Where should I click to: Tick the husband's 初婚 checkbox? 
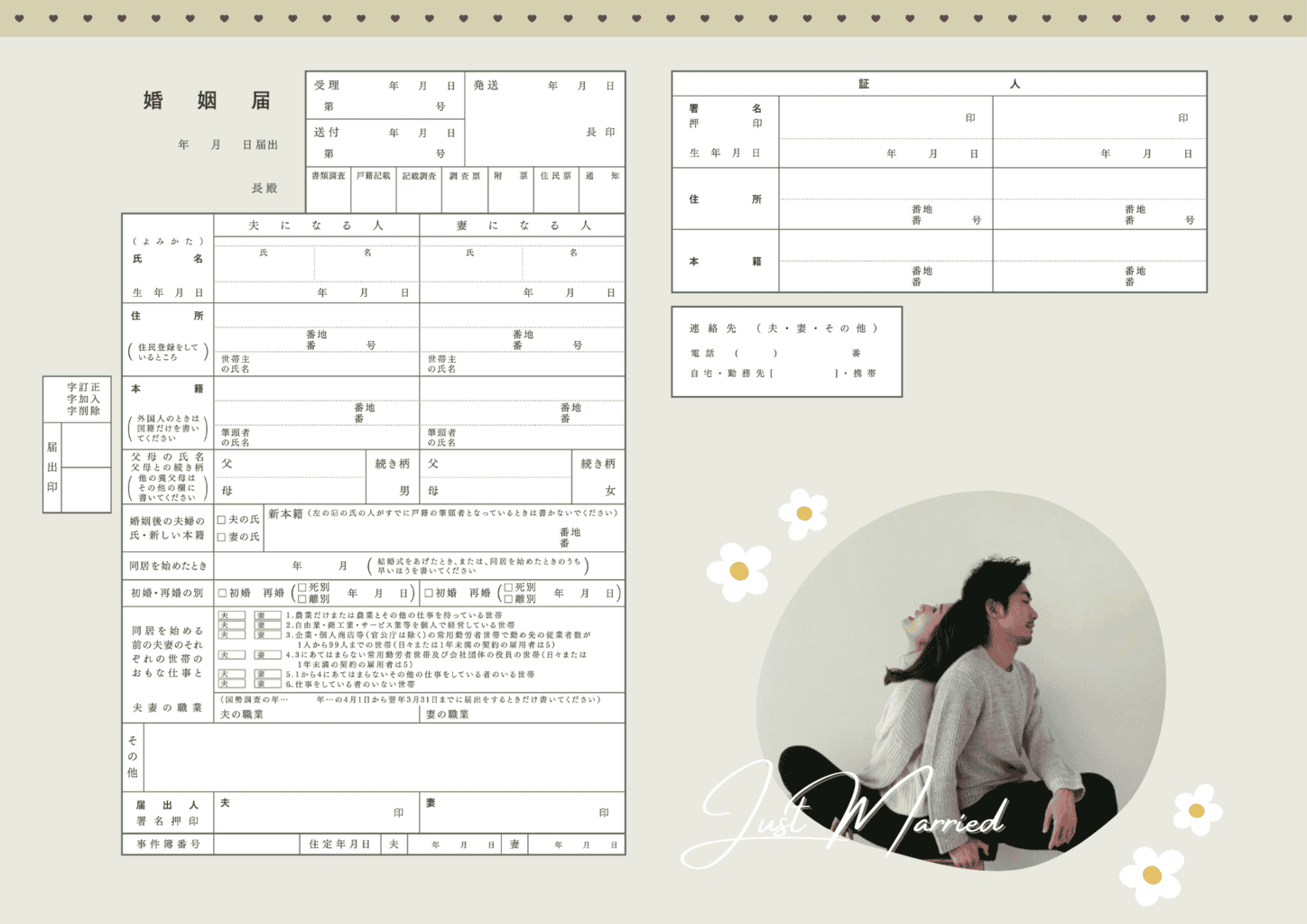222,593
